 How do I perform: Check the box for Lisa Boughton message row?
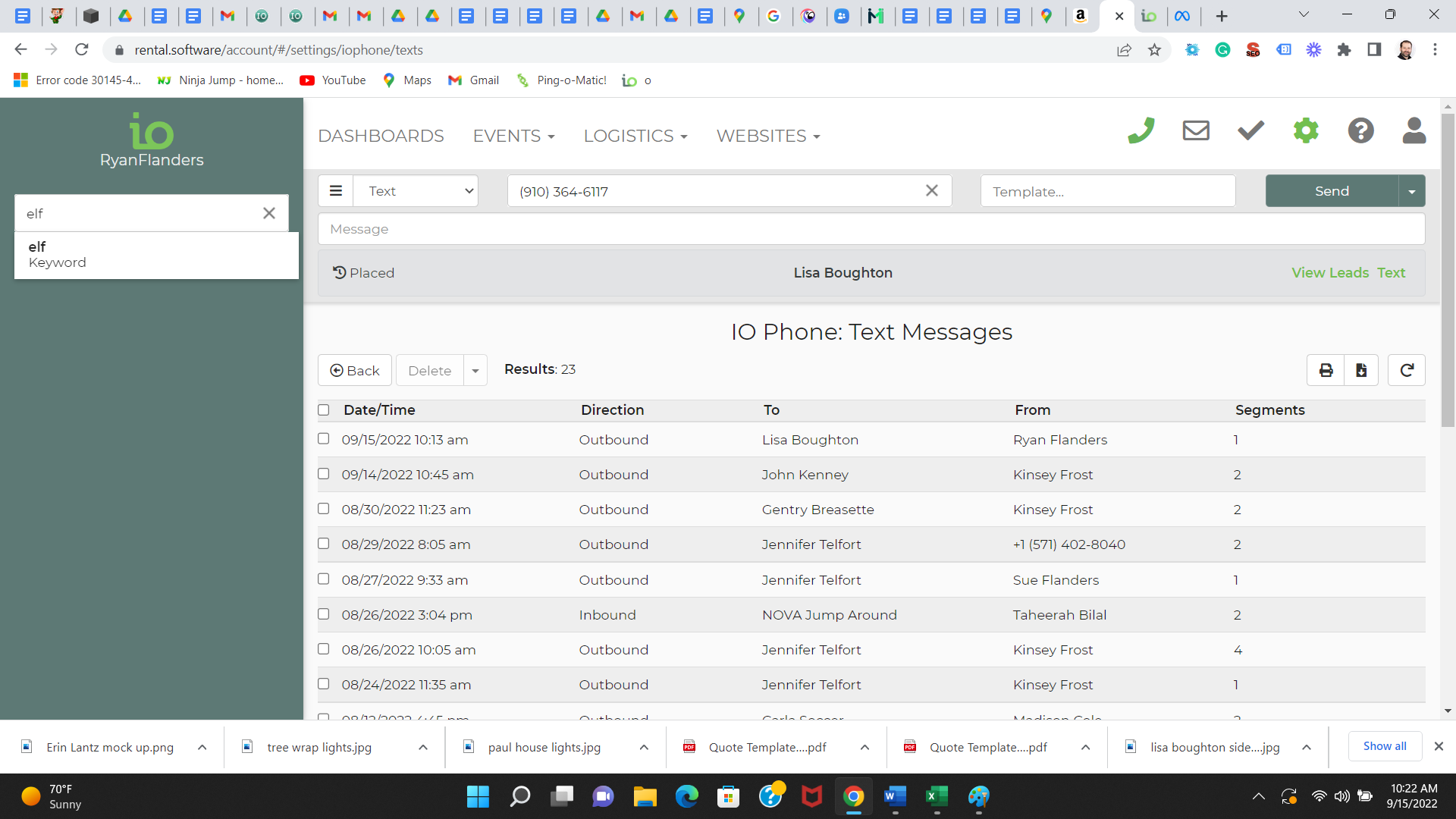click(x=324, y=439)
